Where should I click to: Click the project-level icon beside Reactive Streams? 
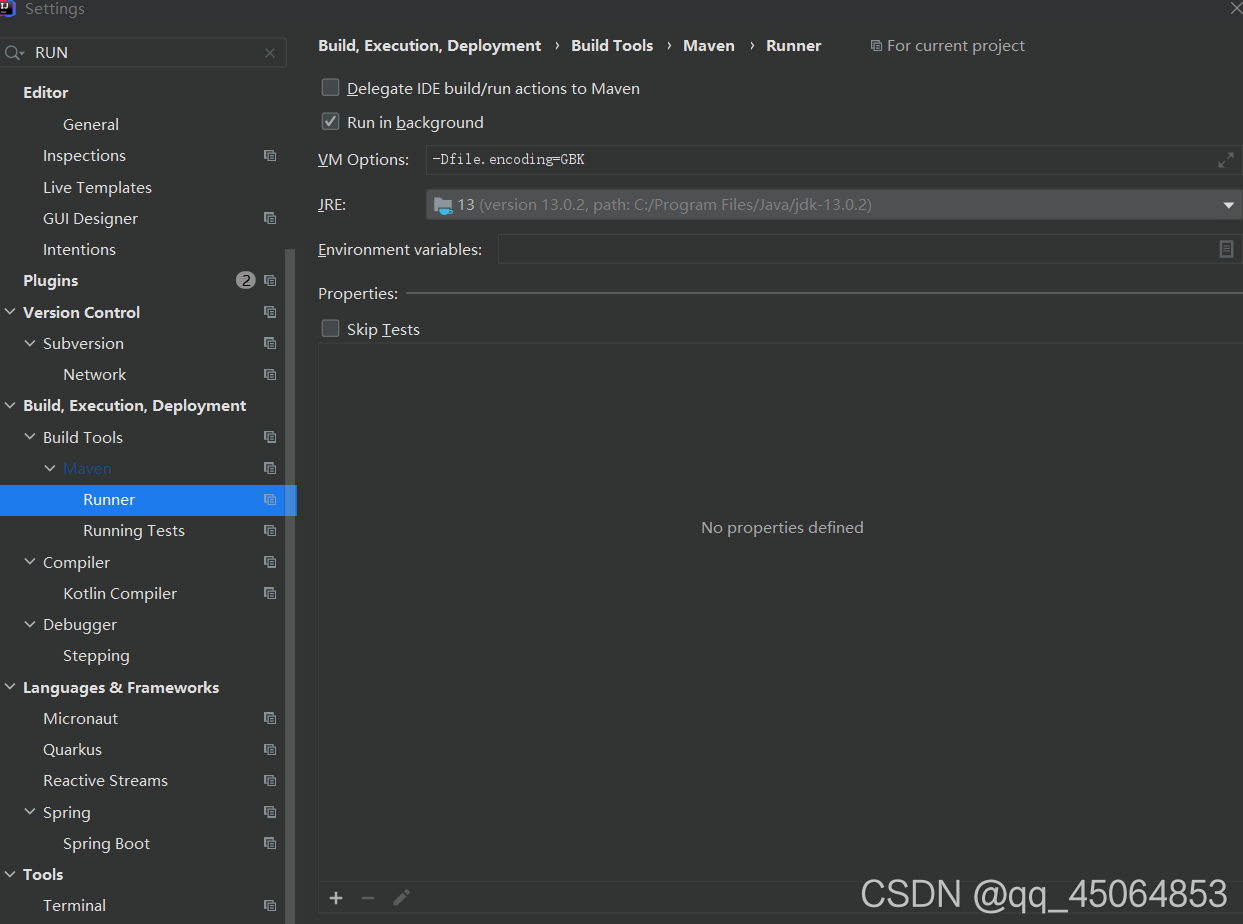click(x=270, y=780)
